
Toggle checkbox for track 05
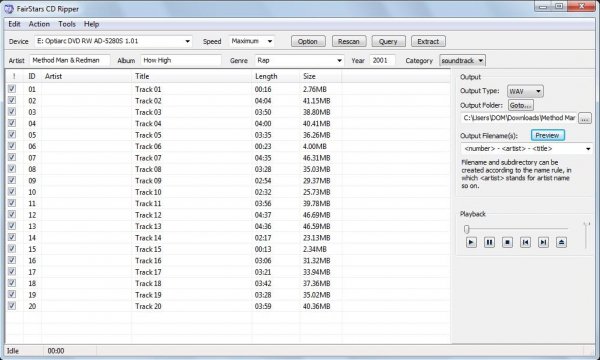tap(12, 135)
